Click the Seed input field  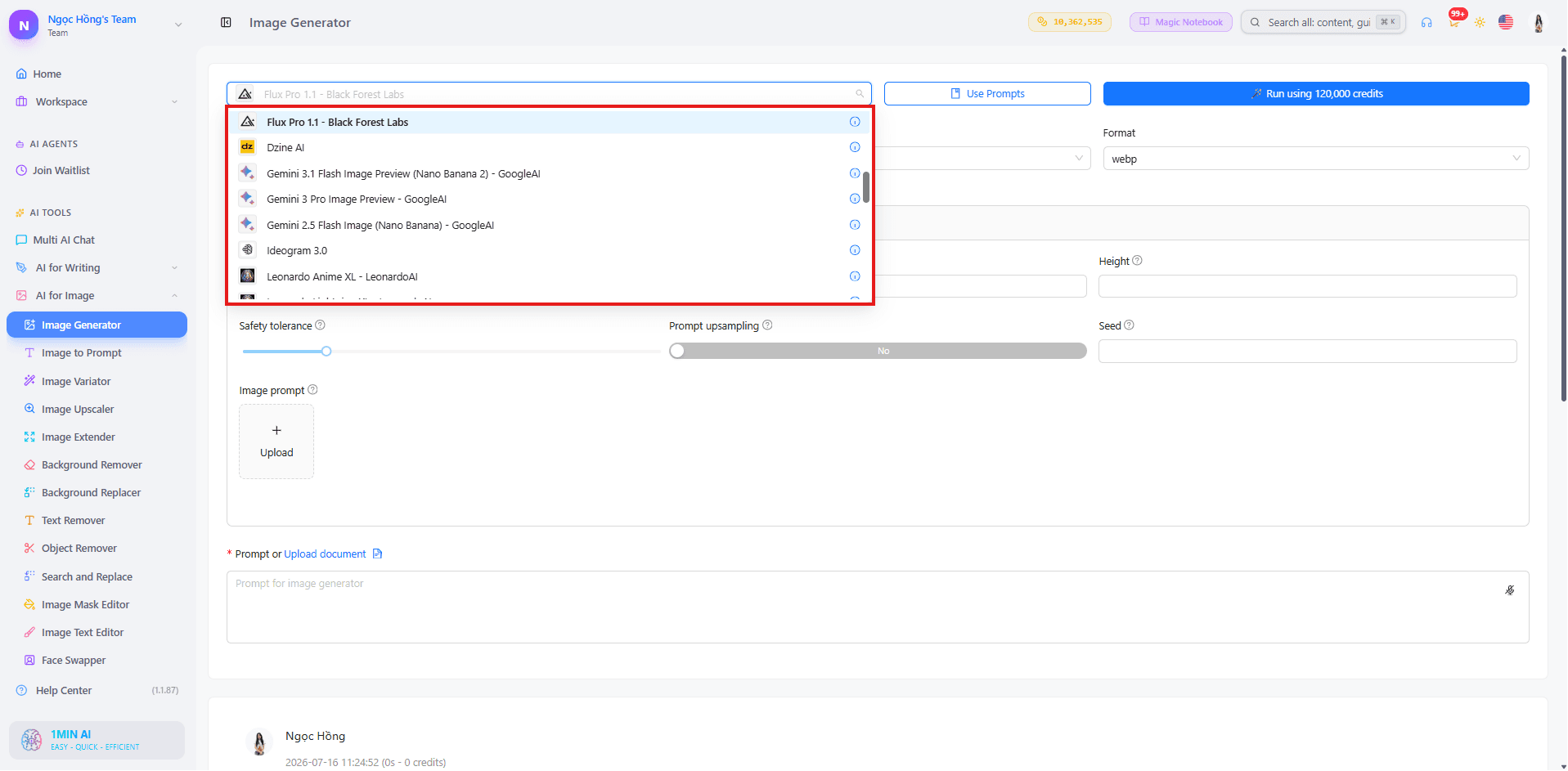point(1307,351)
